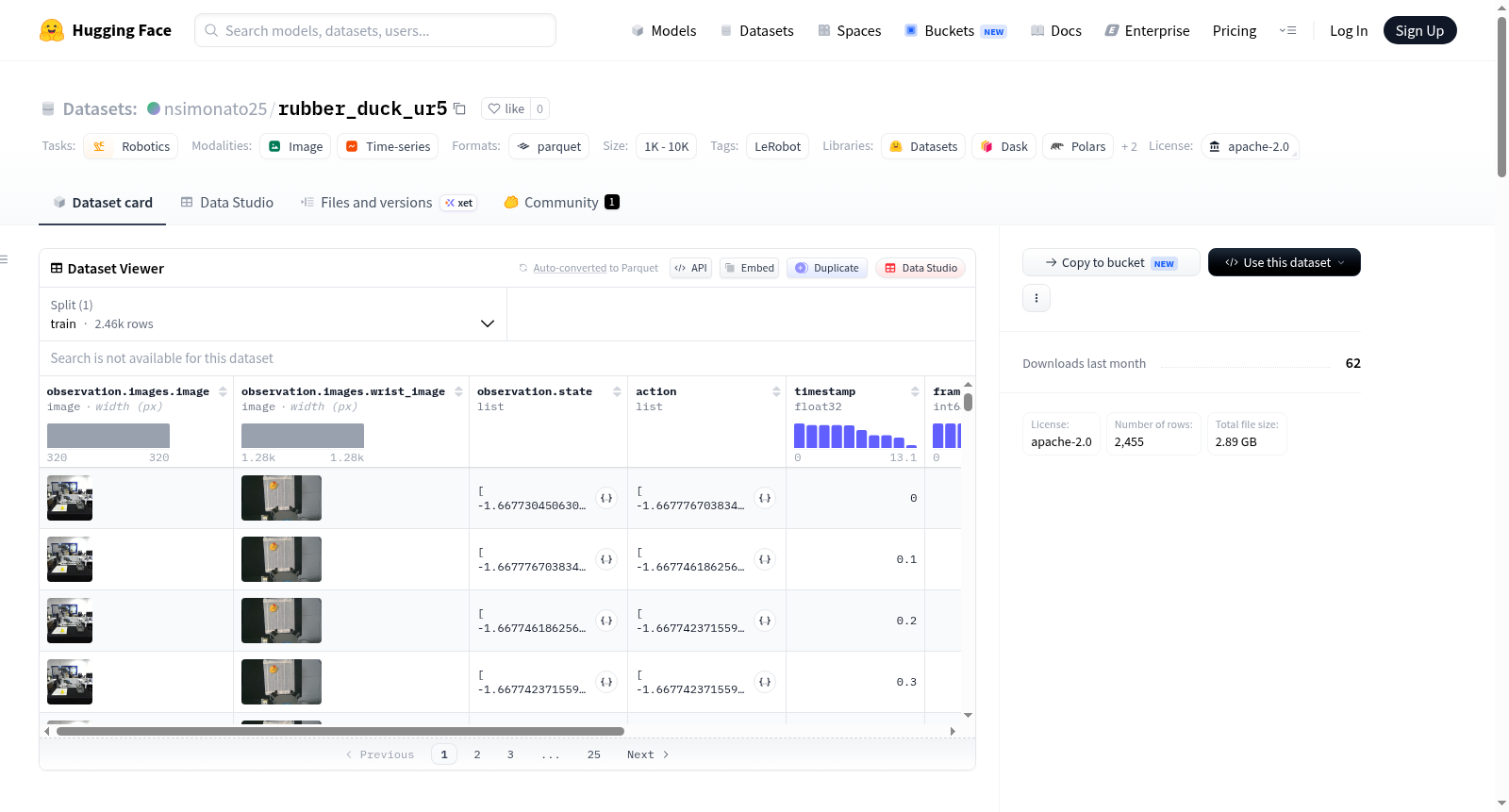Expand the Split train dropdown
Screen dimensions: 1509x812
pyautogui.click(x=273, y=314)
